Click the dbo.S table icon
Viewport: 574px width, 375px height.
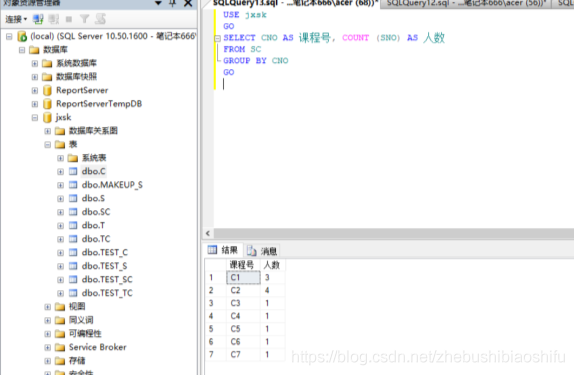[x=73, y=198]
